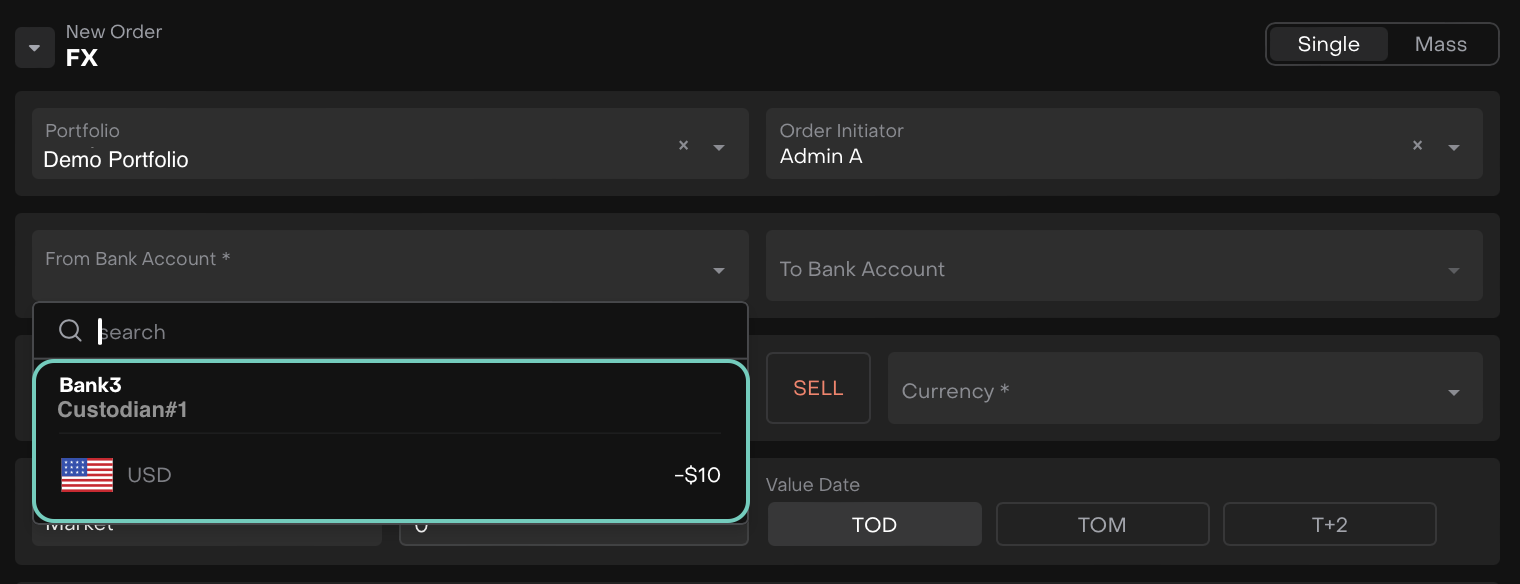1520x584 pixels.
Task: Click the USD flag icon
Action: click(87, 475)
